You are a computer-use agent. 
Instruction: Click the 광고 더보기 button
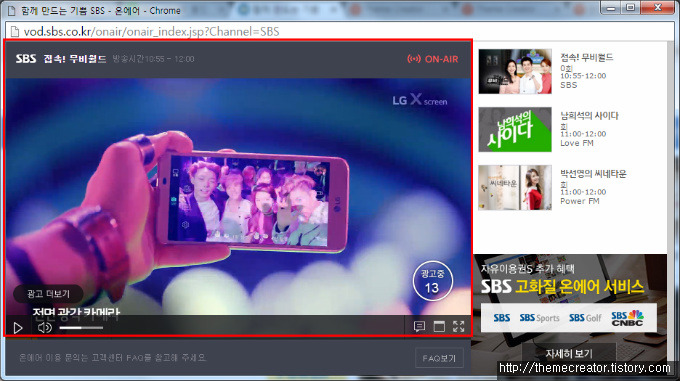(48, 294)
